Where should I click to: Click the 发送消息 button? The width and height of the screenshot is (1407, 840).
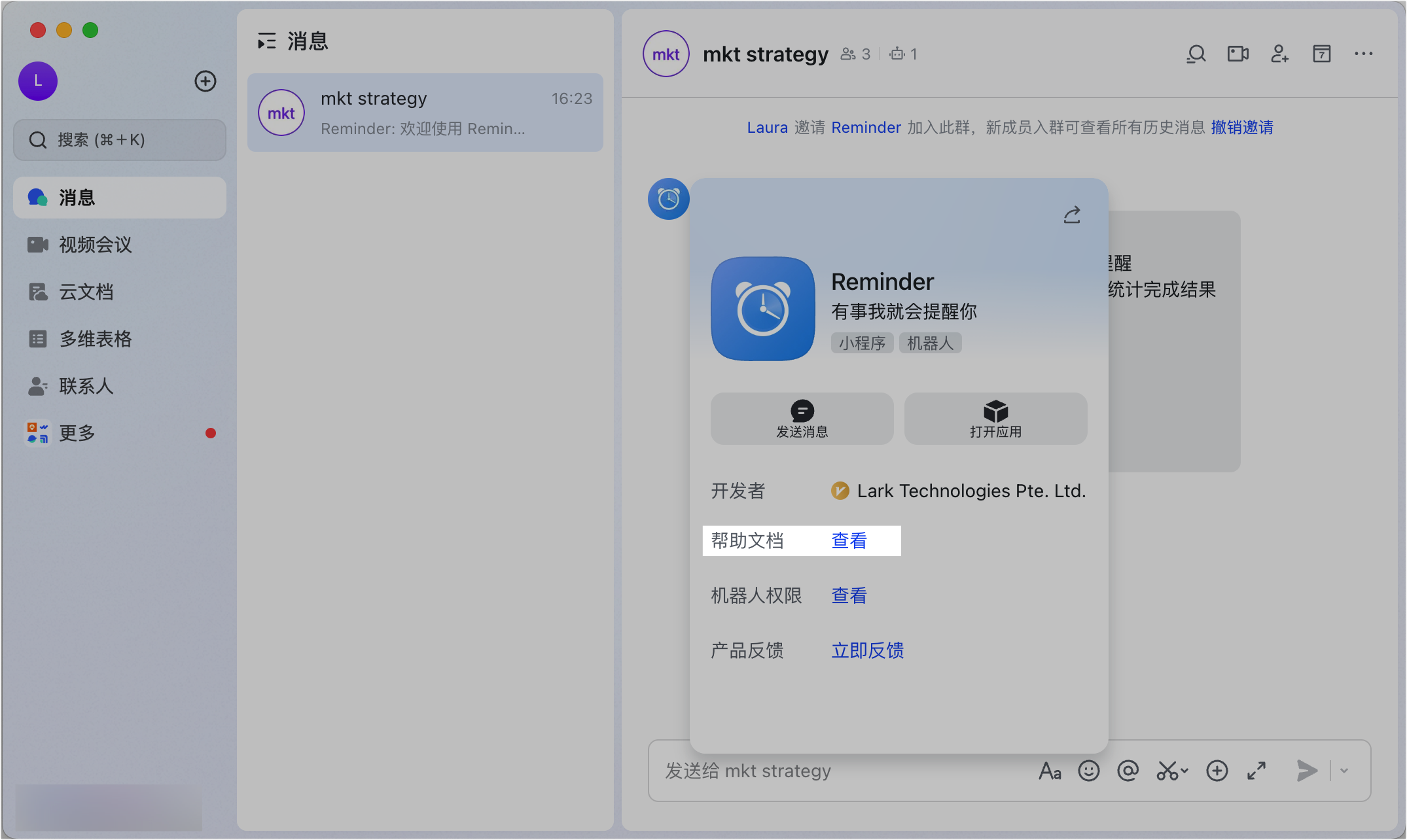tap(802, 419)
